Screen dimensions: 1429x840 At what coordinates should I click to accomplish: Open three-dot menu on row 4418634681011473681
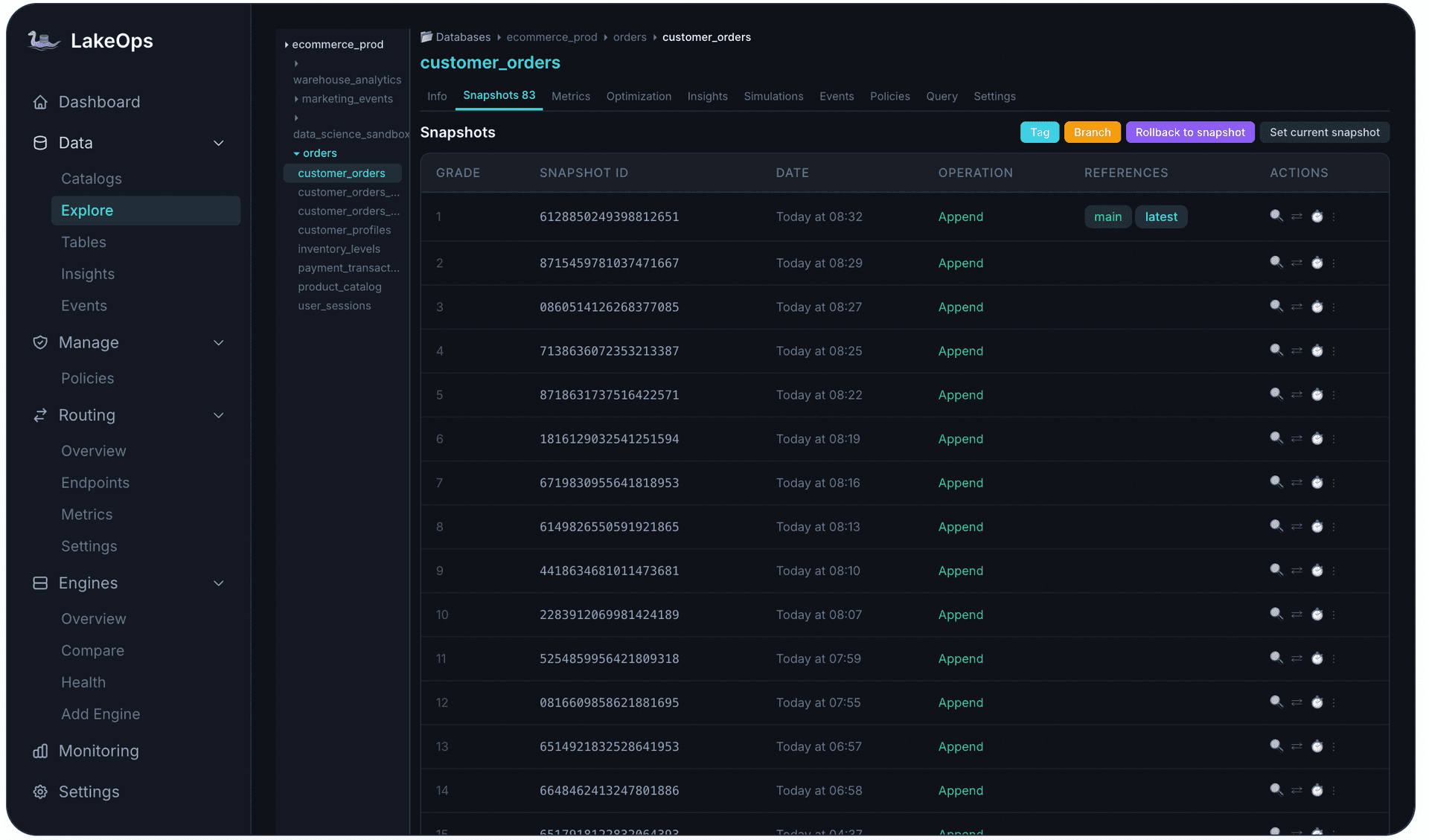point(1334,571)
